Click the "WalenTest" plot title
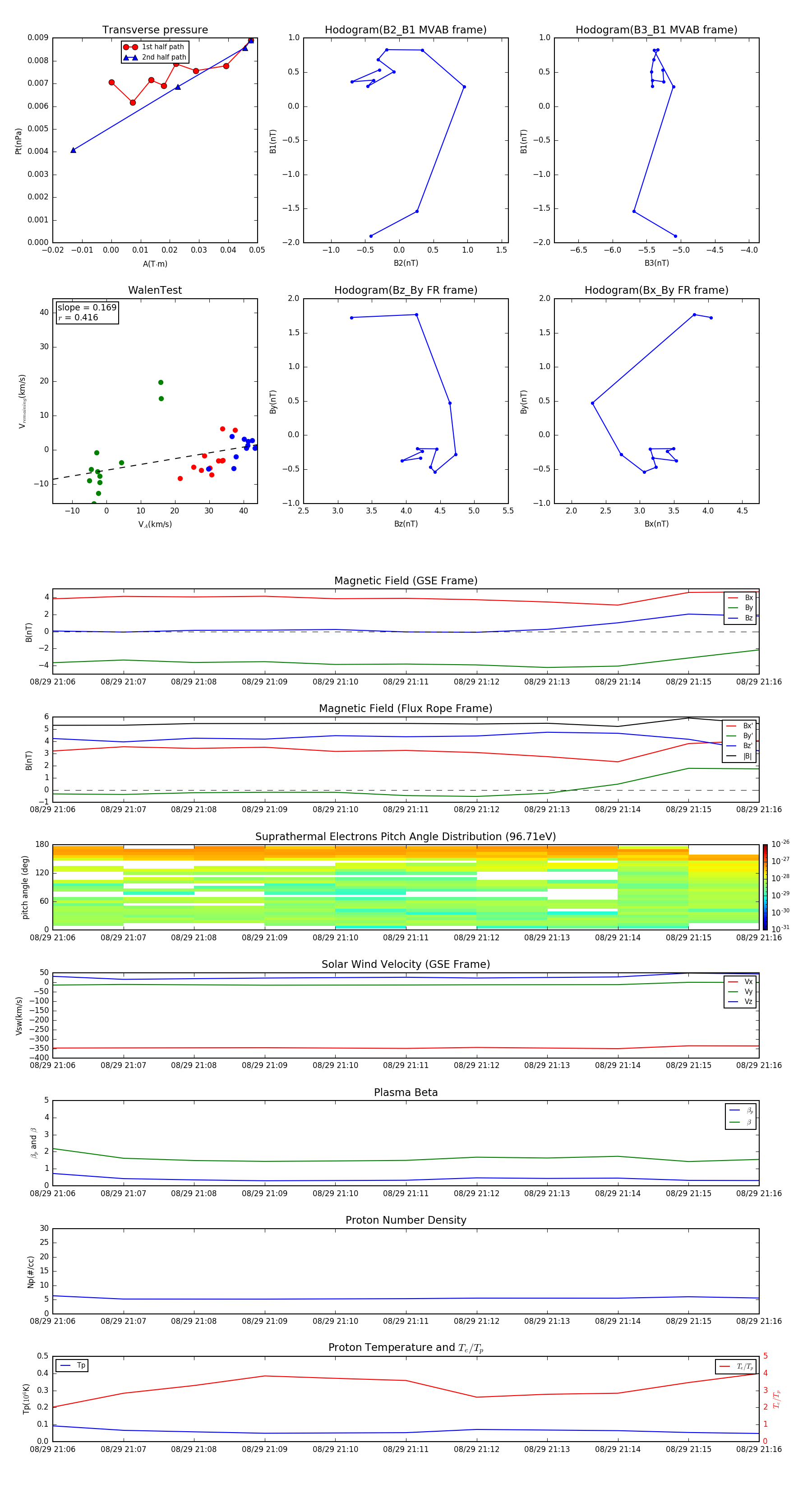The image size is (812, 1489). [x=155, y=290]
